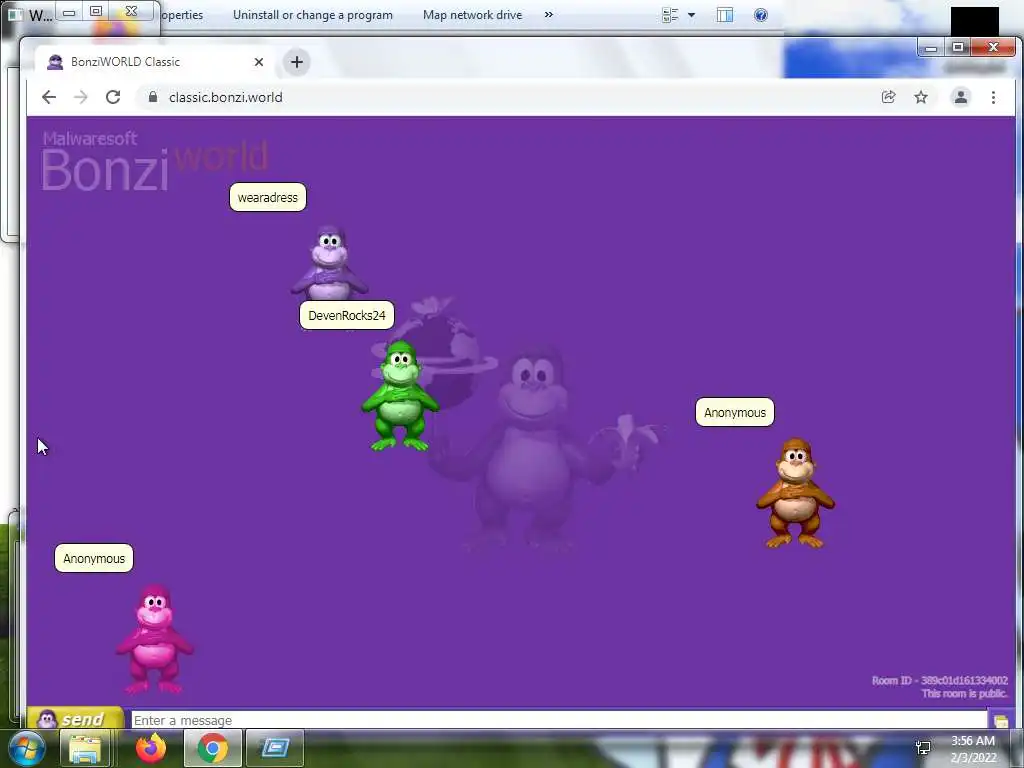Open the Chrome profile avatar
Viewport: 1024px width, 768px height.
961,97
